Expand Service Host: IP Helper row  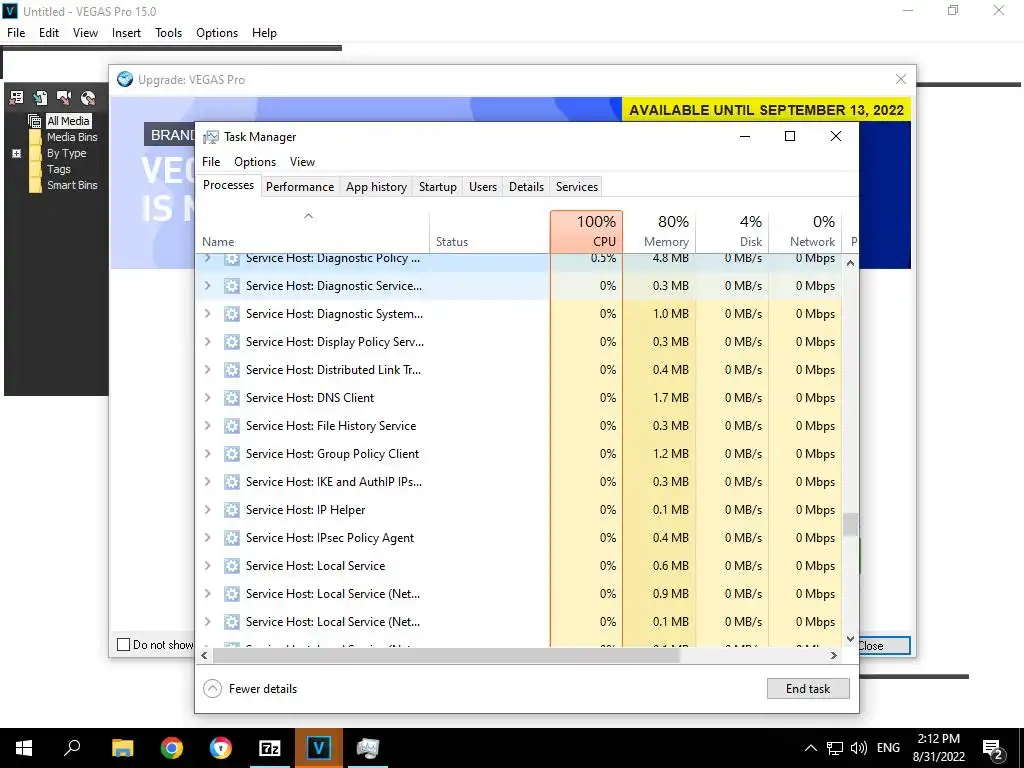pos(208,510)
